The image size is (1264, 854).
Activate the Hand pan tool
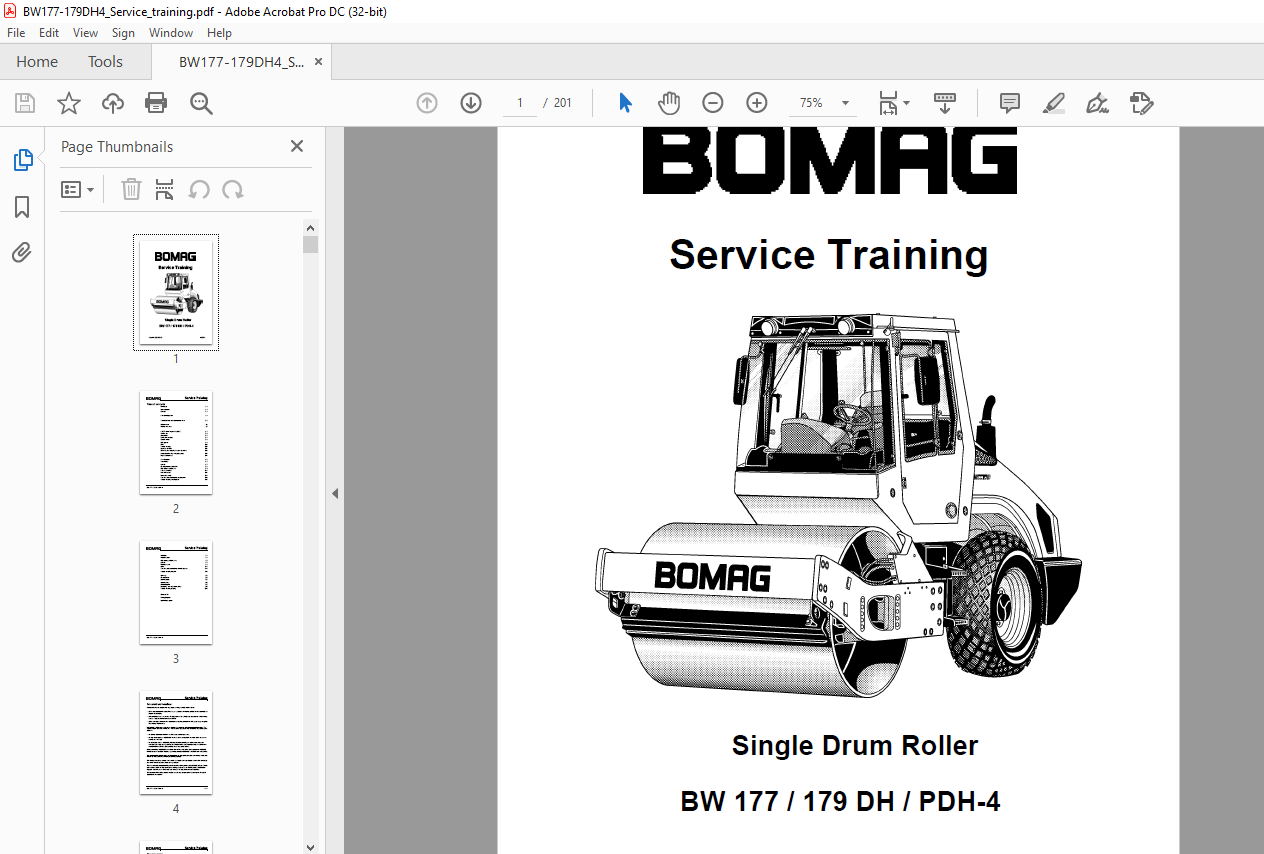[x=669, y=103]
